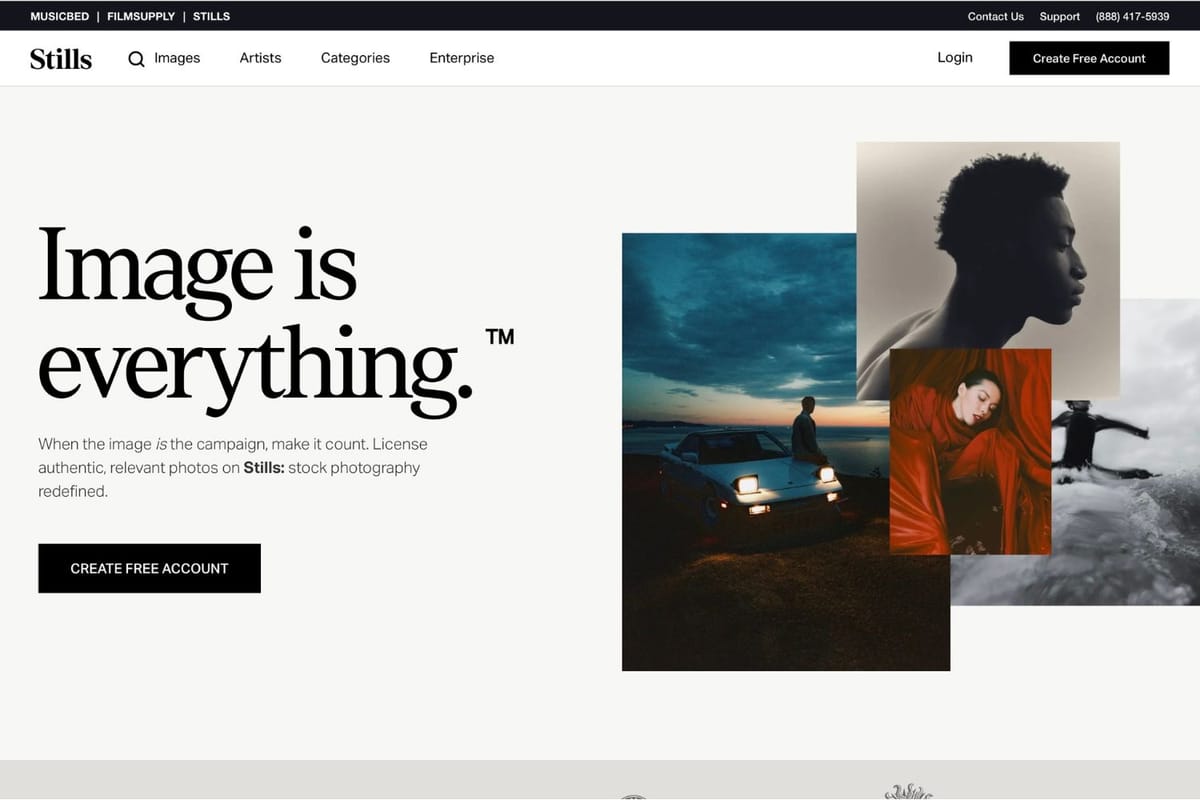Open the Contact Us link
The image size is (1200, 800).
995,16
